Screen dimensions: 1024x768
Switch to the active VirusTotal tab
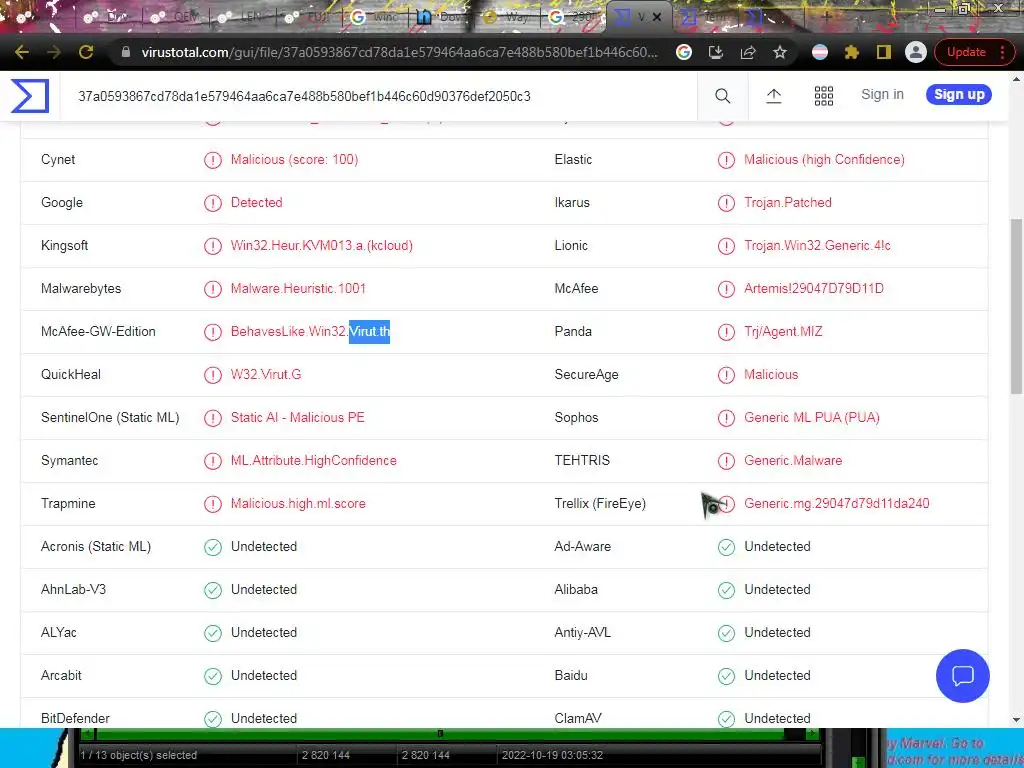coord(637,18)
